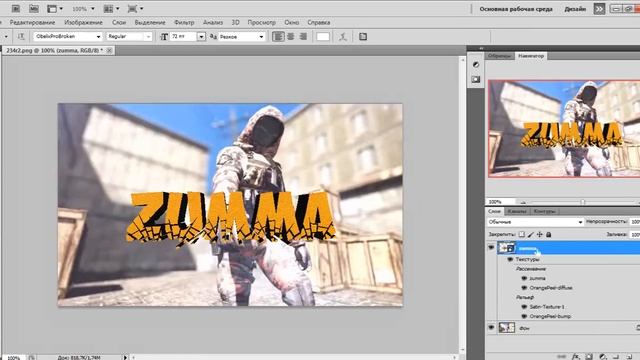This screenshot has width=640, height=360.
Task: Select the 234r2 document tab
Action: [x=55, y=50]
